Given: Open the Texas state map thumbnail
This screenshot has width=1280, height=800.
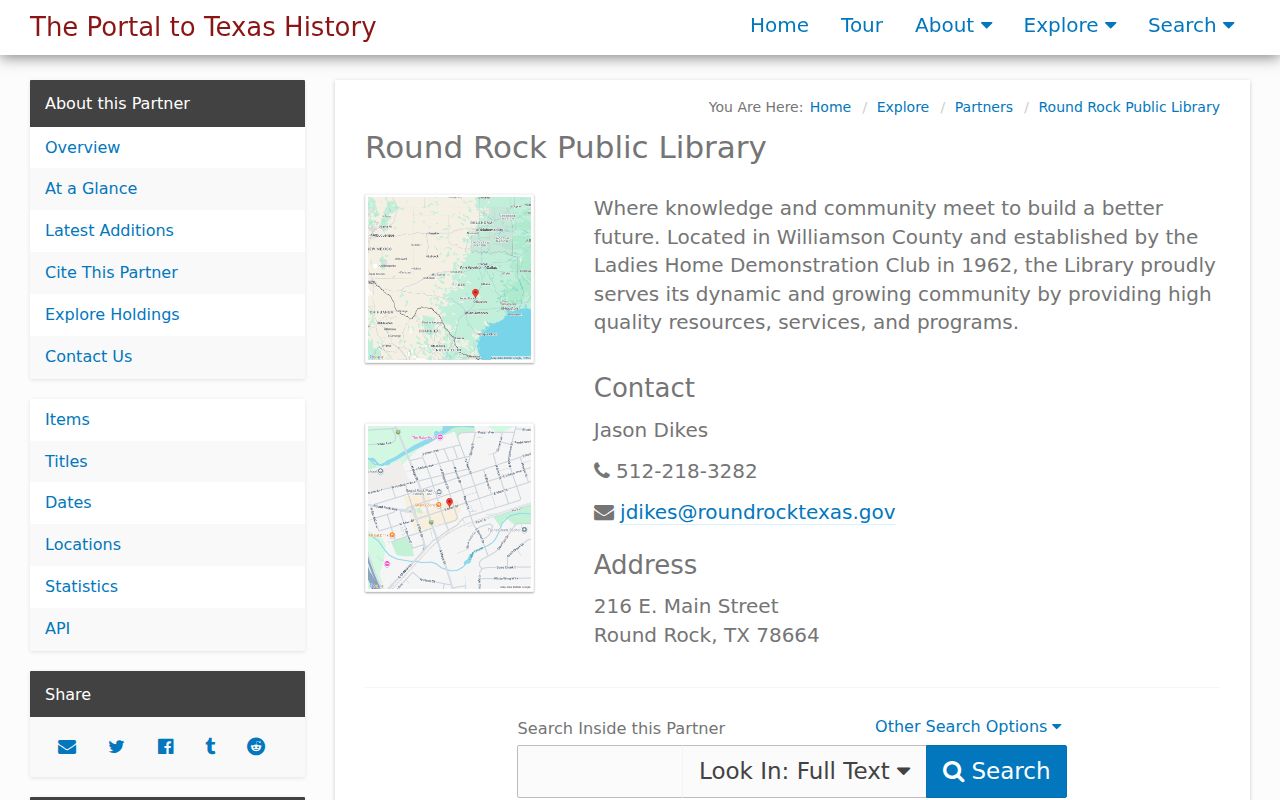Looking at the screenshot, I should pyautogui.click(x=449, y=279).
